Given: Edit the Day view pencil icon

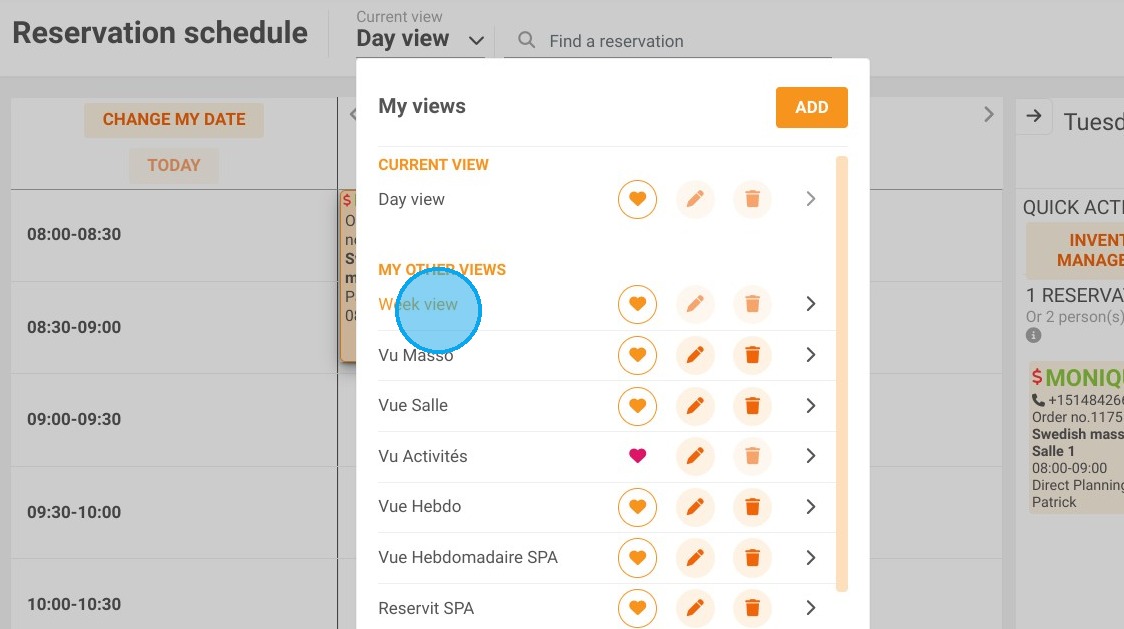Looking at the screenshot, I should pyautogui.click(x=695, y=199).
